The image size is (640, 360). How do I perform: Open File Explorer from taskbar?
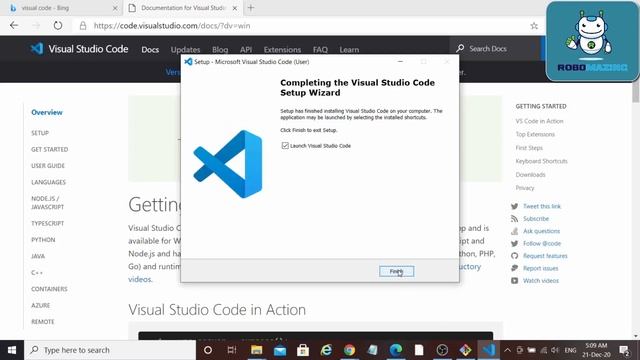click(256, 350)
